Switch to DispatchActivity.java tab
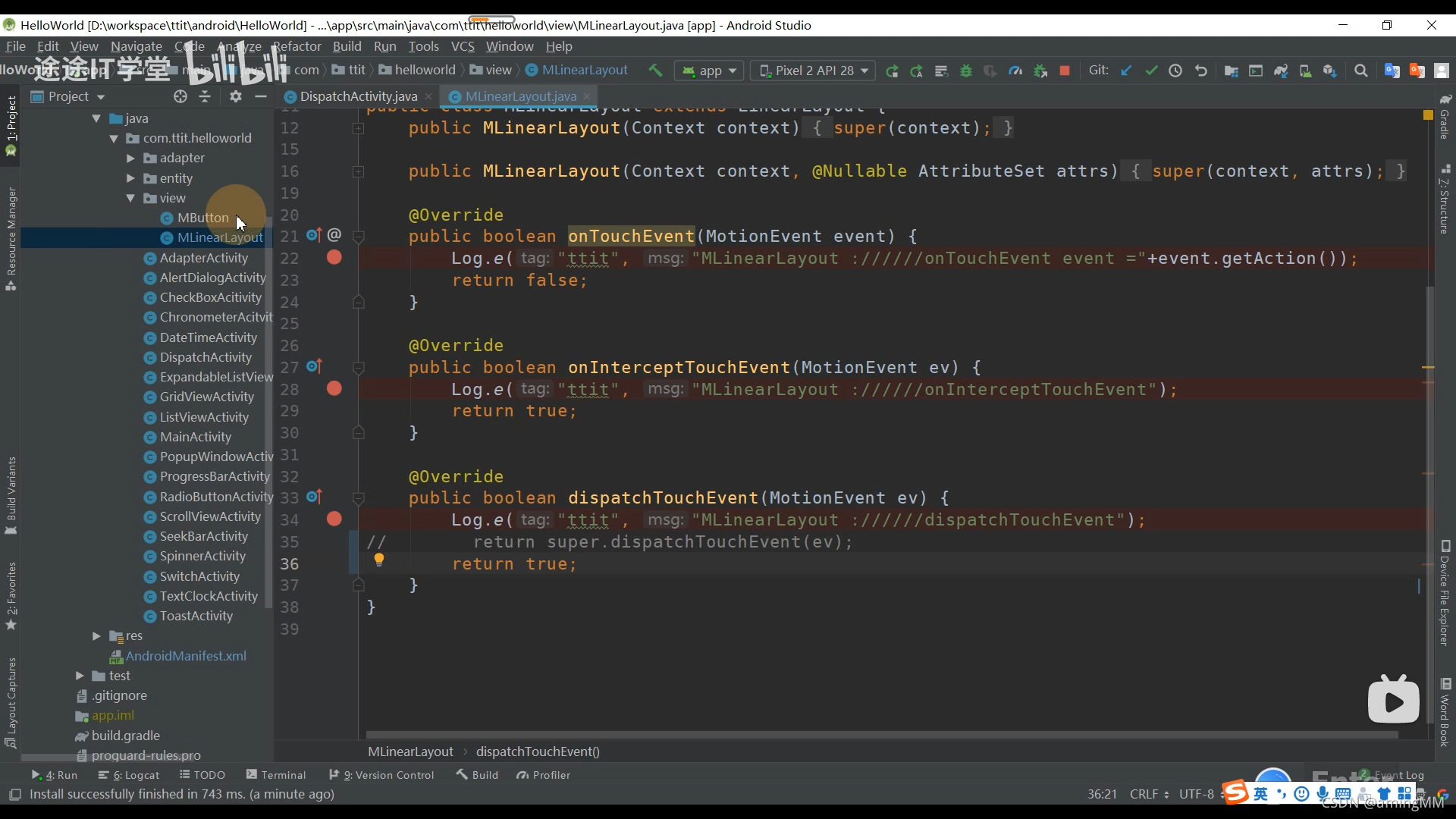Image resolution: width=1456 pixels, height=819 pixels. 358,96
